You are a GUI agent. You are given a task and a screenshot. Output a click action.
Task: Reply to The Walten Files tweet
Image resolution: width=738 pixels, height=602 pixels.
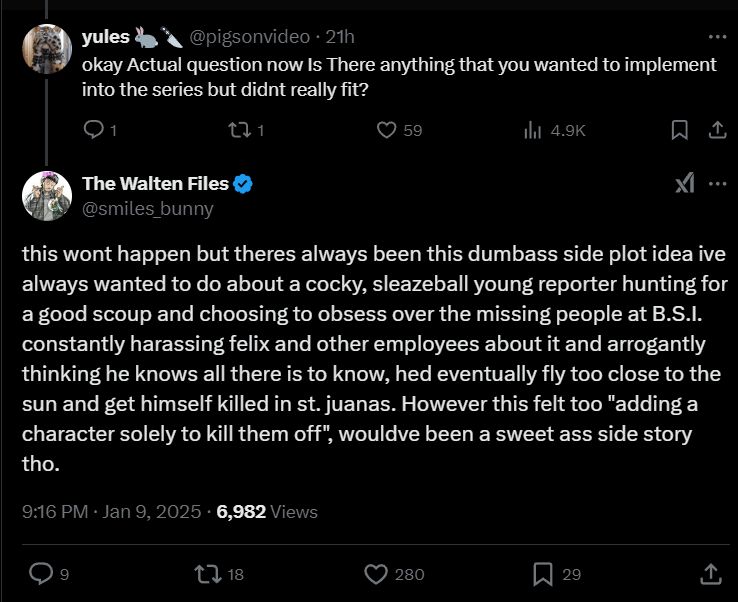coord(41,573)
